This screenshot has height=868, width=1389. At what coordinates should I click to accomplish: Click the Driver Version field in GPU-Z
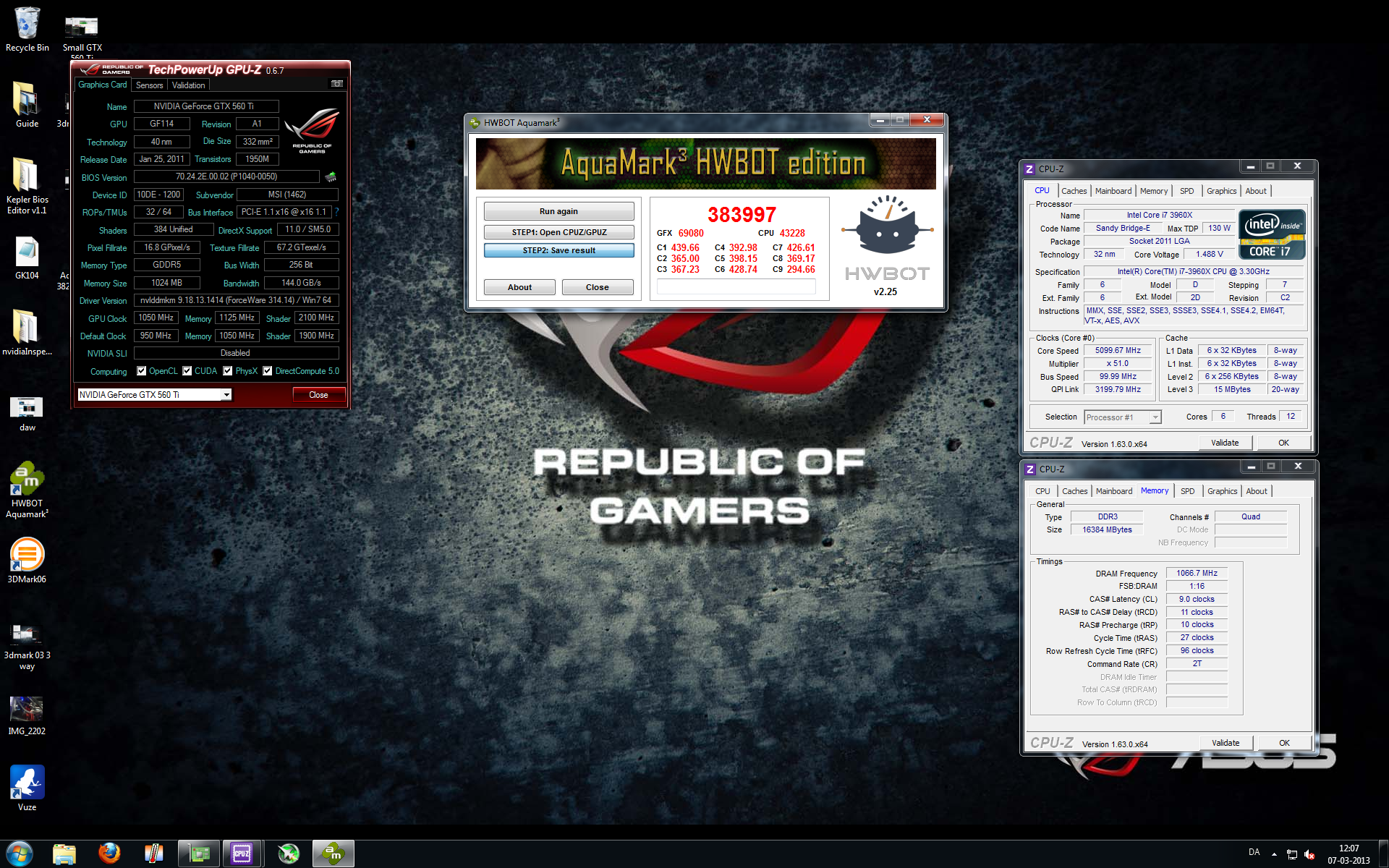(236, 300)
